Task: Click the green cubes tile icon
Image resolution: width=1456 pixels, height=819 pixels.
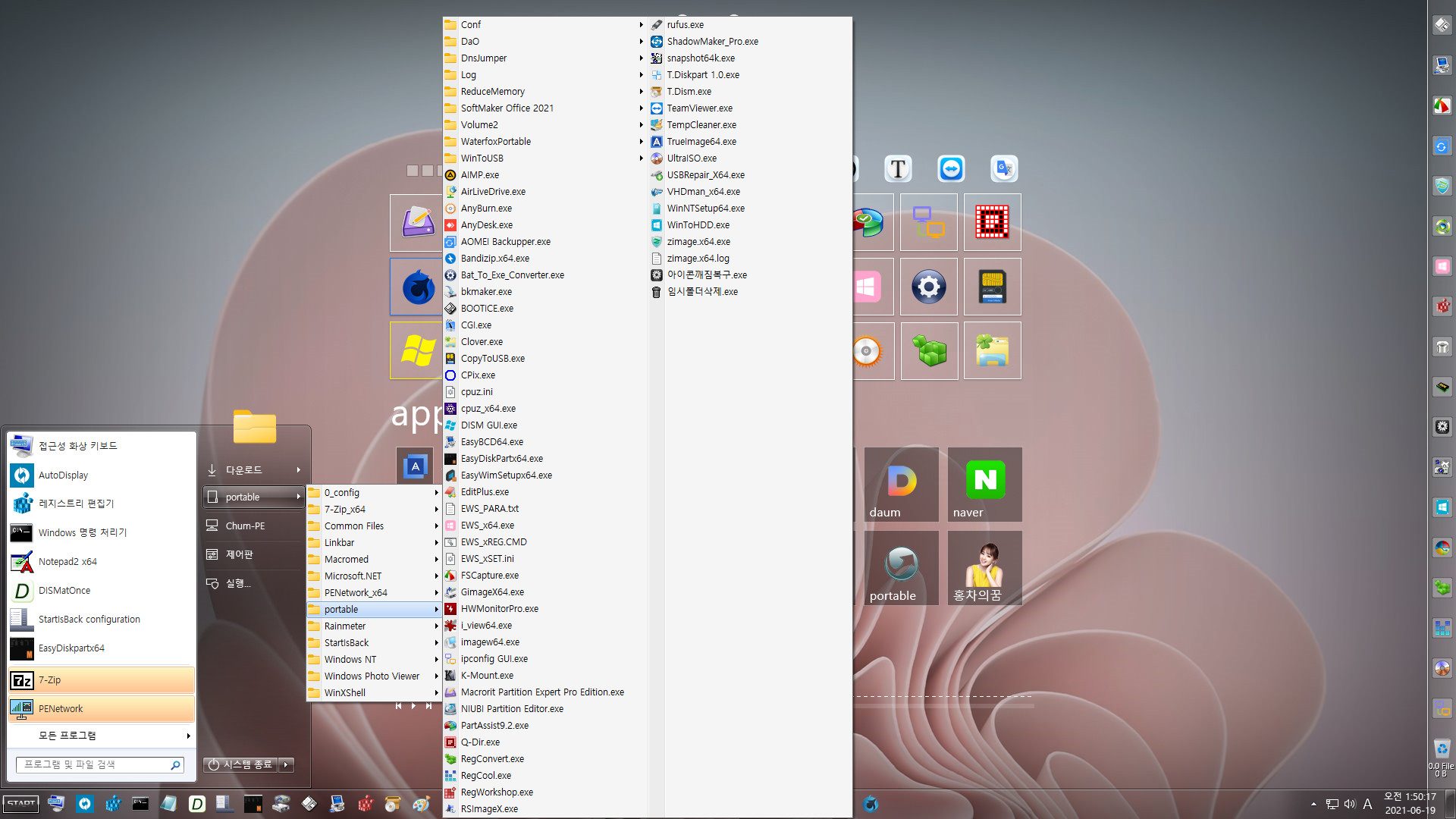Action: (929, 351)
